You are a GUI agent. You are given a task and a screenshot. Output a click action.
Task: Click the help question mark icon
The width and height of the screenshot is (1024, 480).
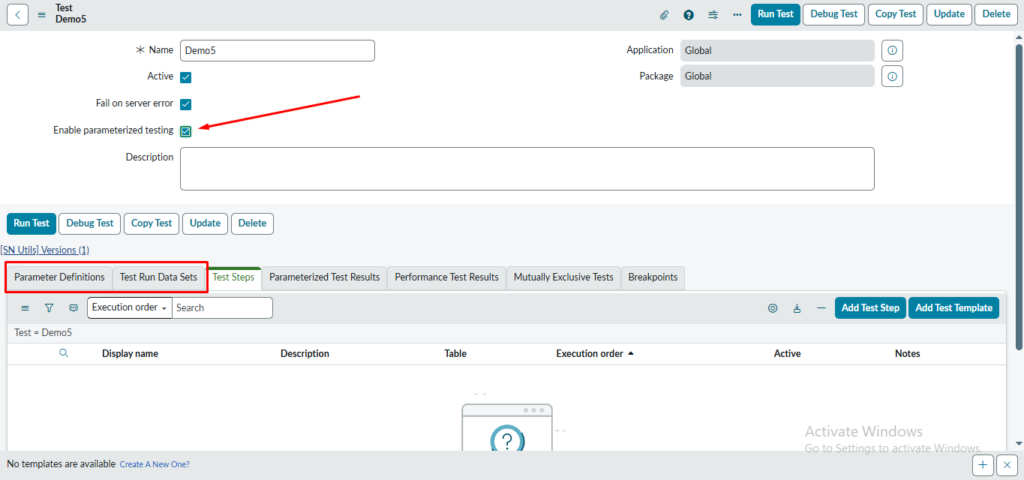click(x=689, y=15)
